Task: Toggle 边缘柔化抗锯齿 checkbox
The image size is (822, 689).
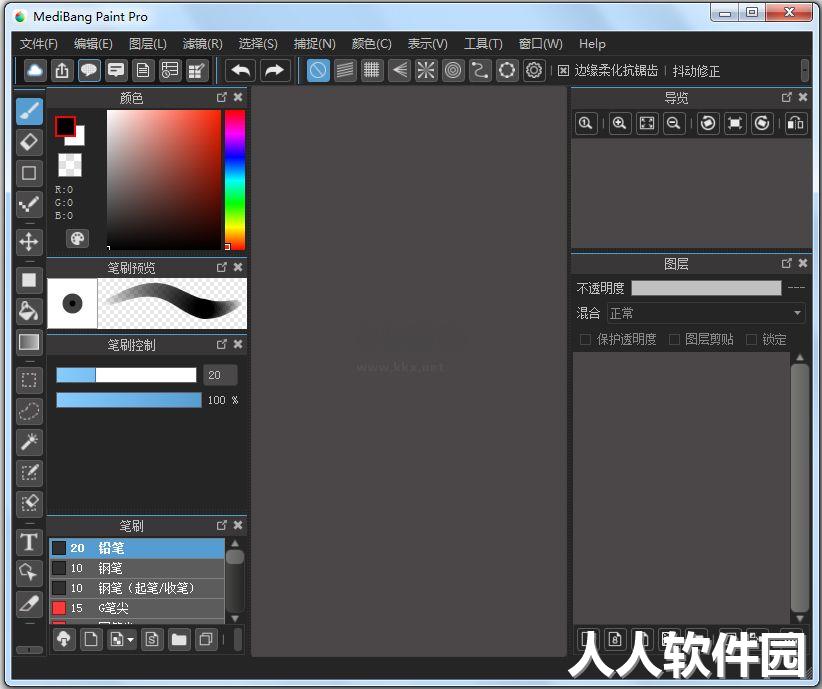Action: pos(563,71)
